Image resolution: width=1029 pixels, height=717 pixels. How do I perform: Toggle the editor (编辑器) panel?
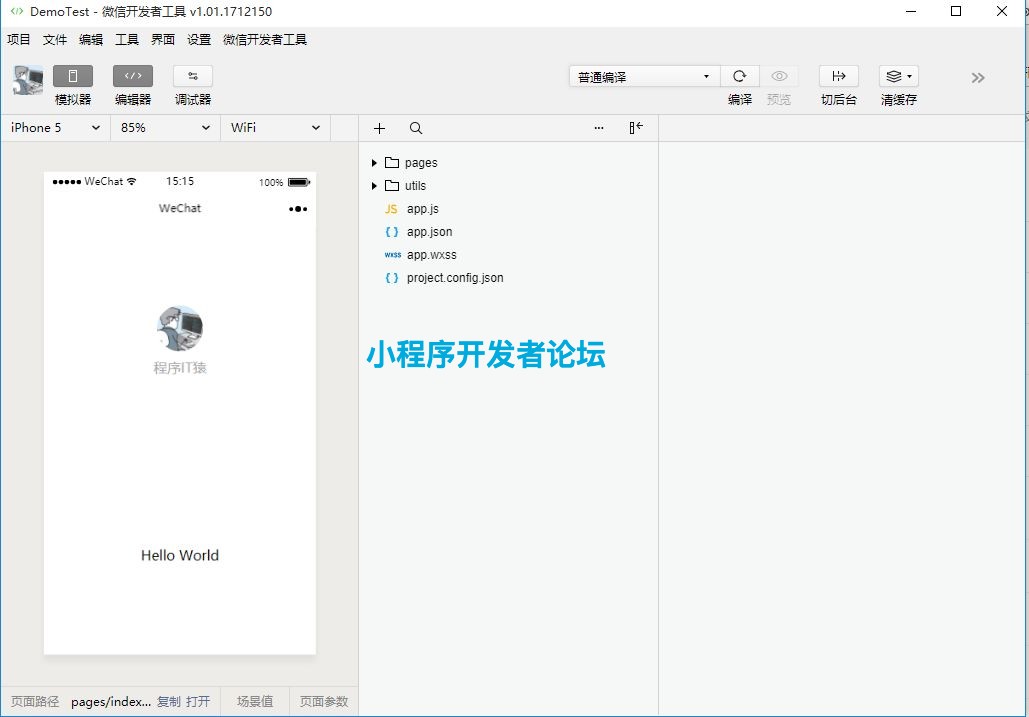(x=132, y=77)
